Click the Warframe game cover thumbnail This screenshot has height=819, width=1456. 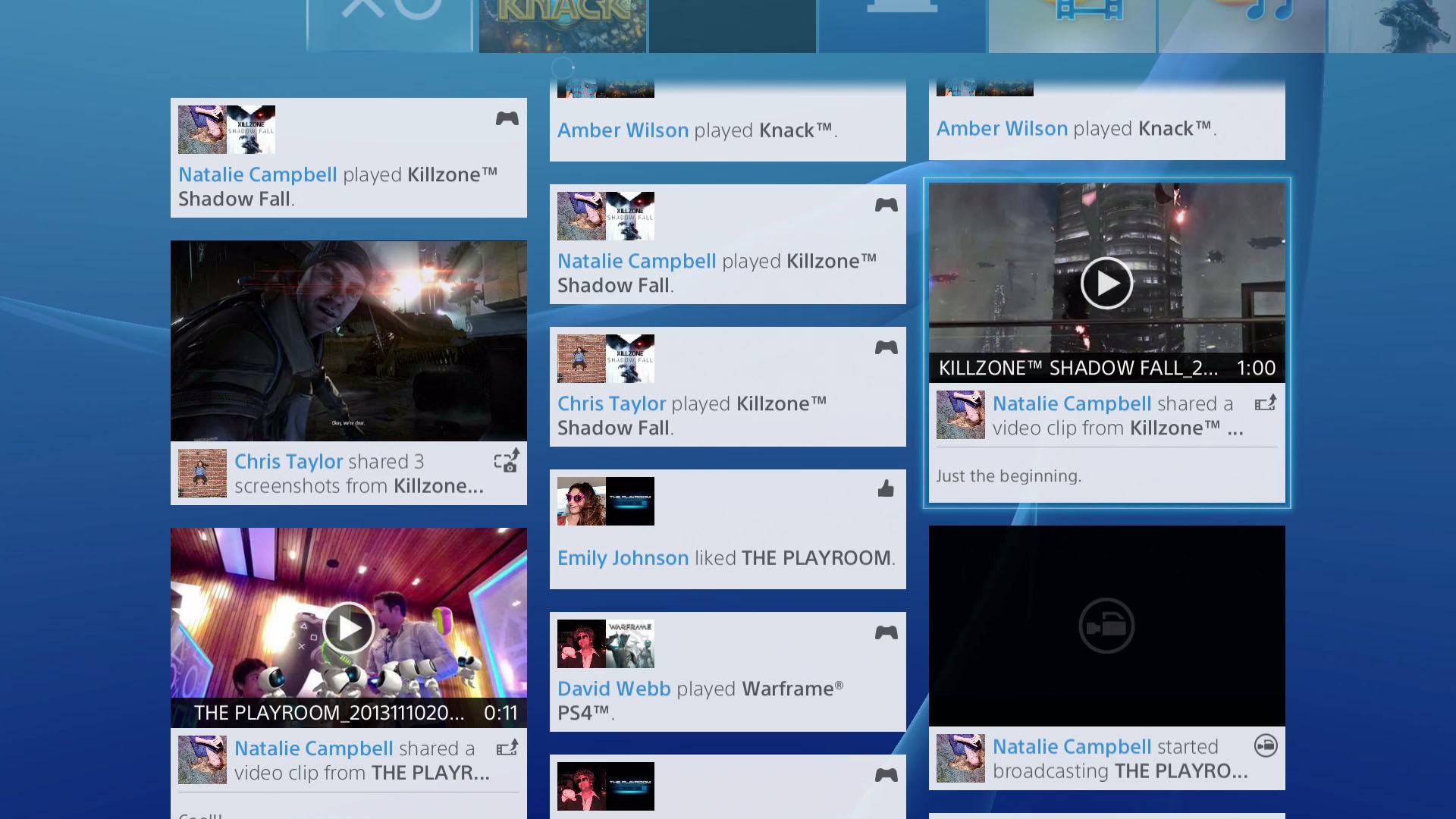(x=630, y=644)
